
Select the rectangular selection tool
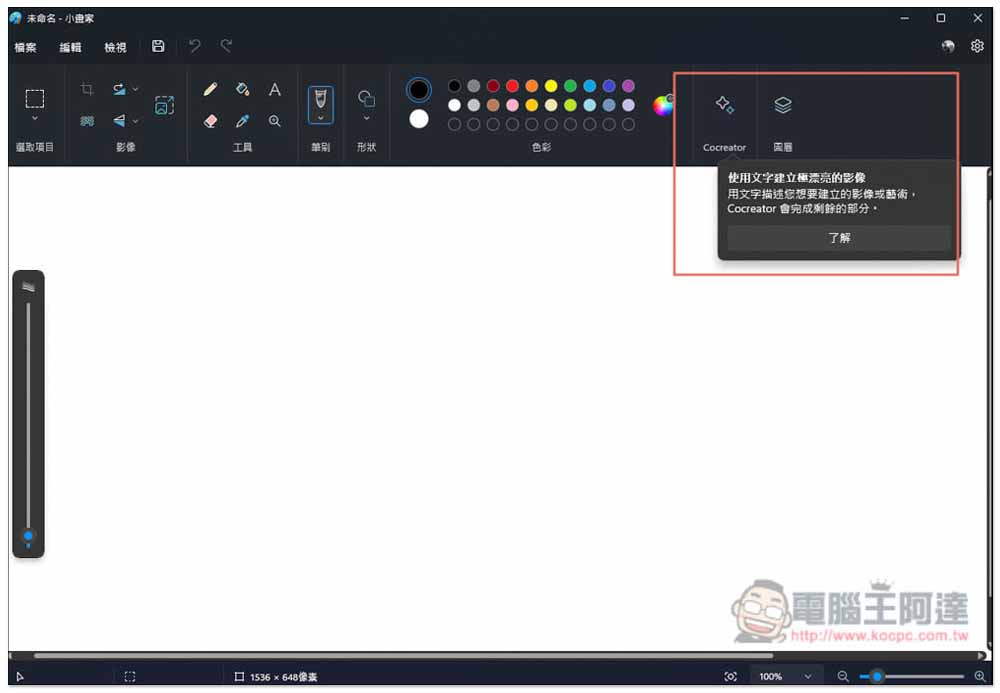point(34,99)
